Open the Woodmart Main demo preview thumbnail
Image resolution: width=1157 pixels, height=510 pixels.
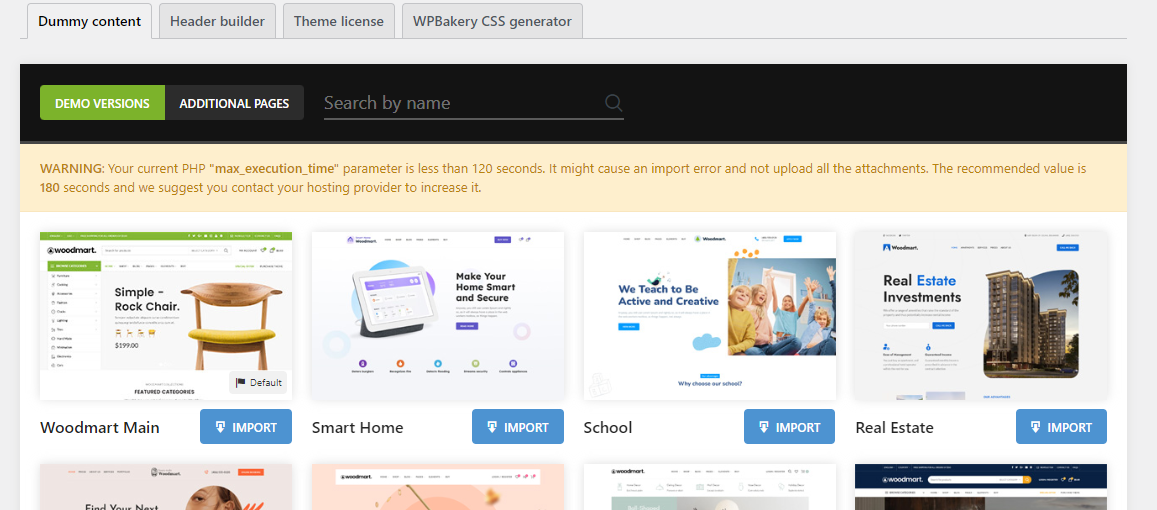pyautogui.click(x=166, y=316)
